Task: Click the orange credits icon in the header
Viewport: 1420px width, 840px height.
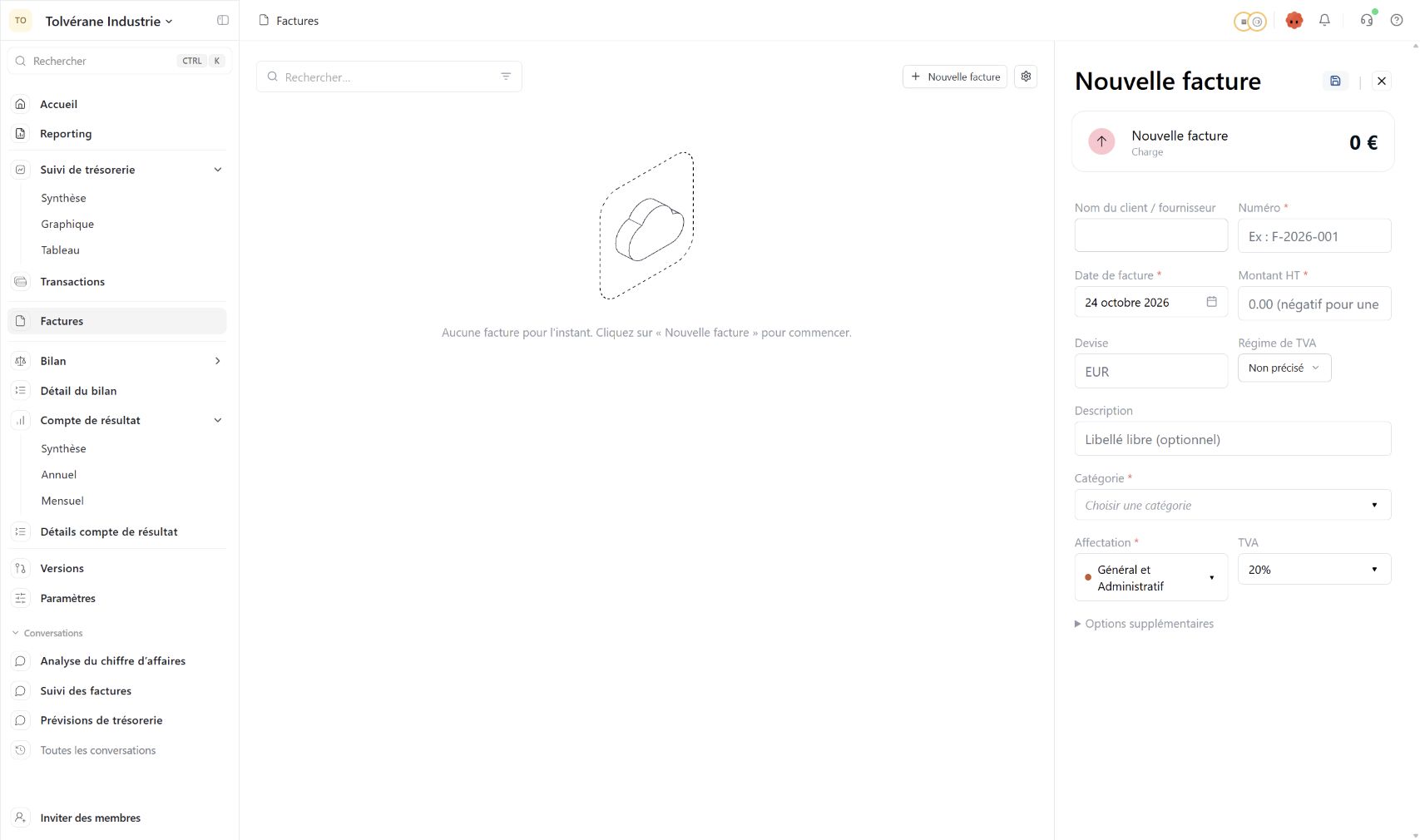Action: click(1249, 22)
